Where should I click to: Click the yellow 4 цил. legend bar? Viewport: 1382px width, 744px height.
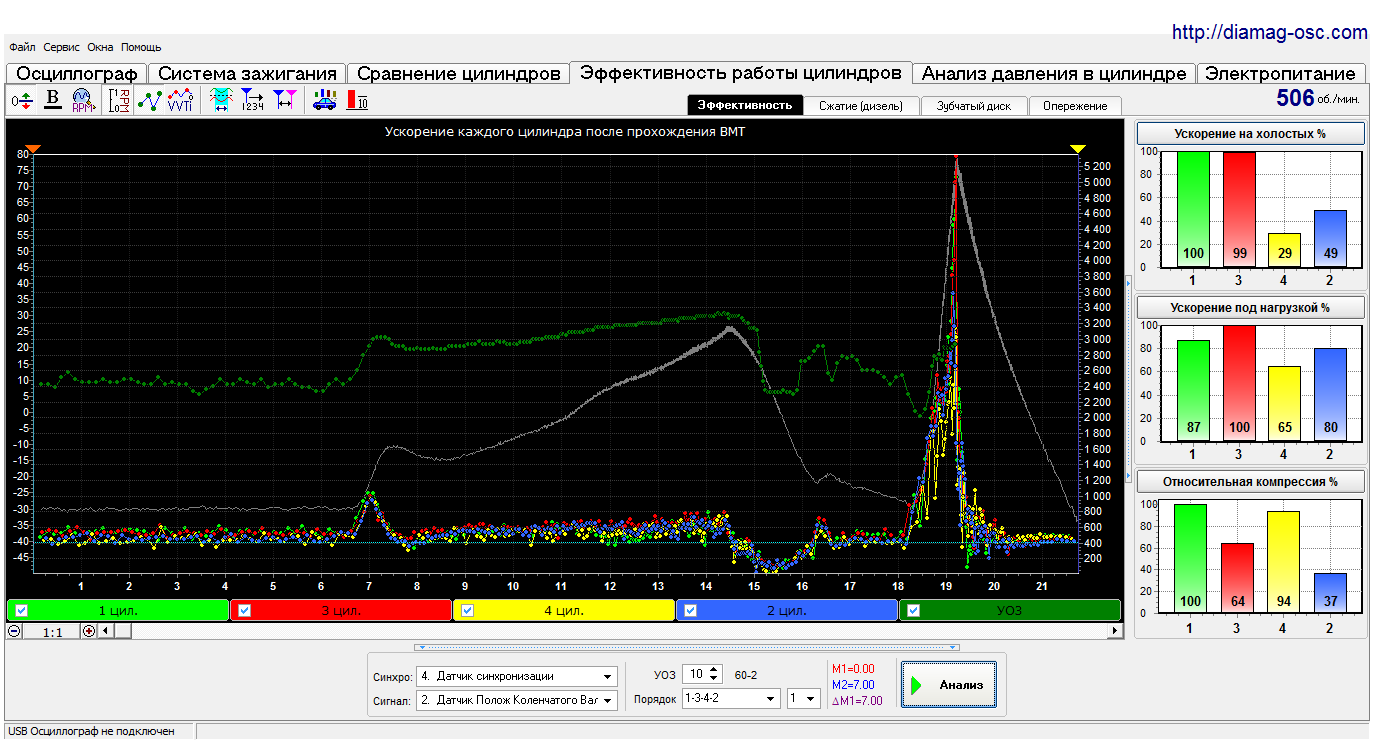click(x=564, y=610)
